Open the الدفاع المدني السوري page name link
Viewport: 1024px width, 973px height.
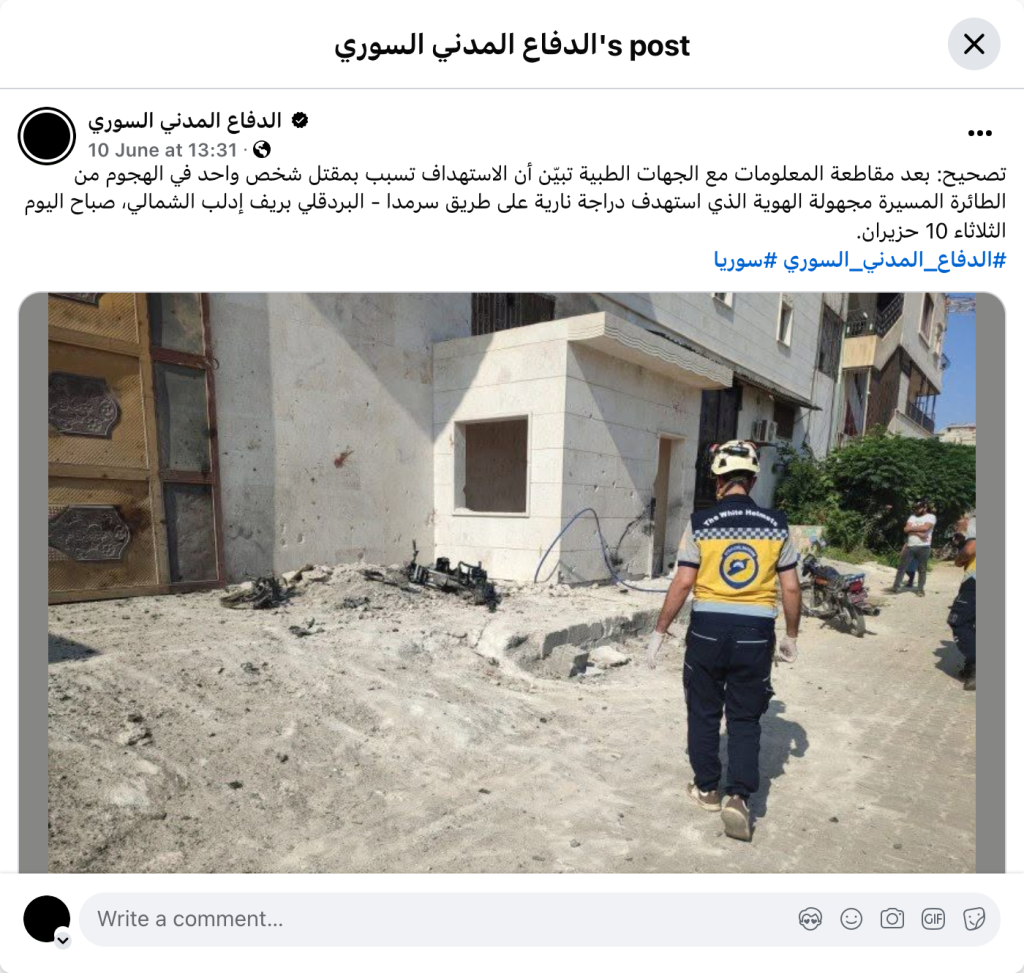point(185,120)
